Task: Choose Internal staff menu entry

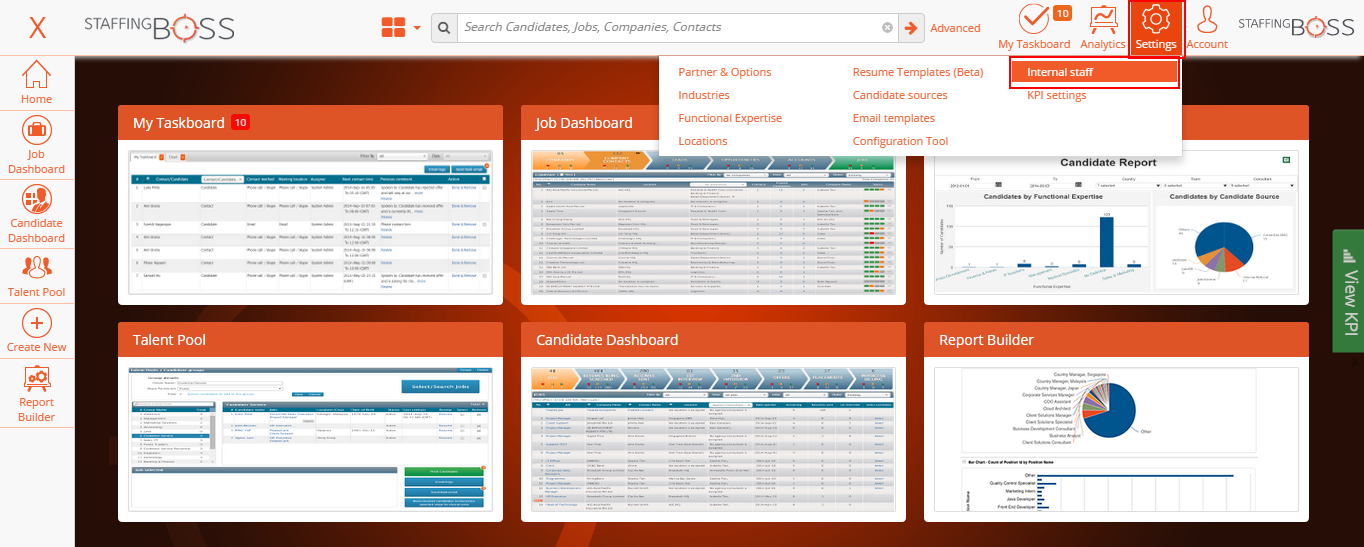Action: (1094, 72)
